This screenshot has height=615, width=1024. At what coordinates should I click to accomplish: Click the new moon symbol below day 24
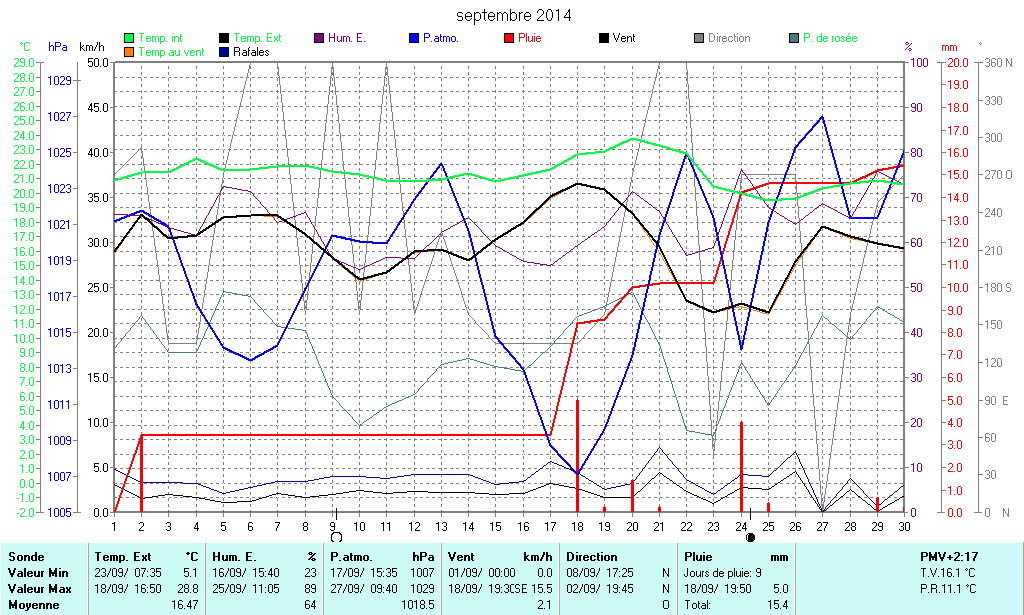(x=750, y=537)
